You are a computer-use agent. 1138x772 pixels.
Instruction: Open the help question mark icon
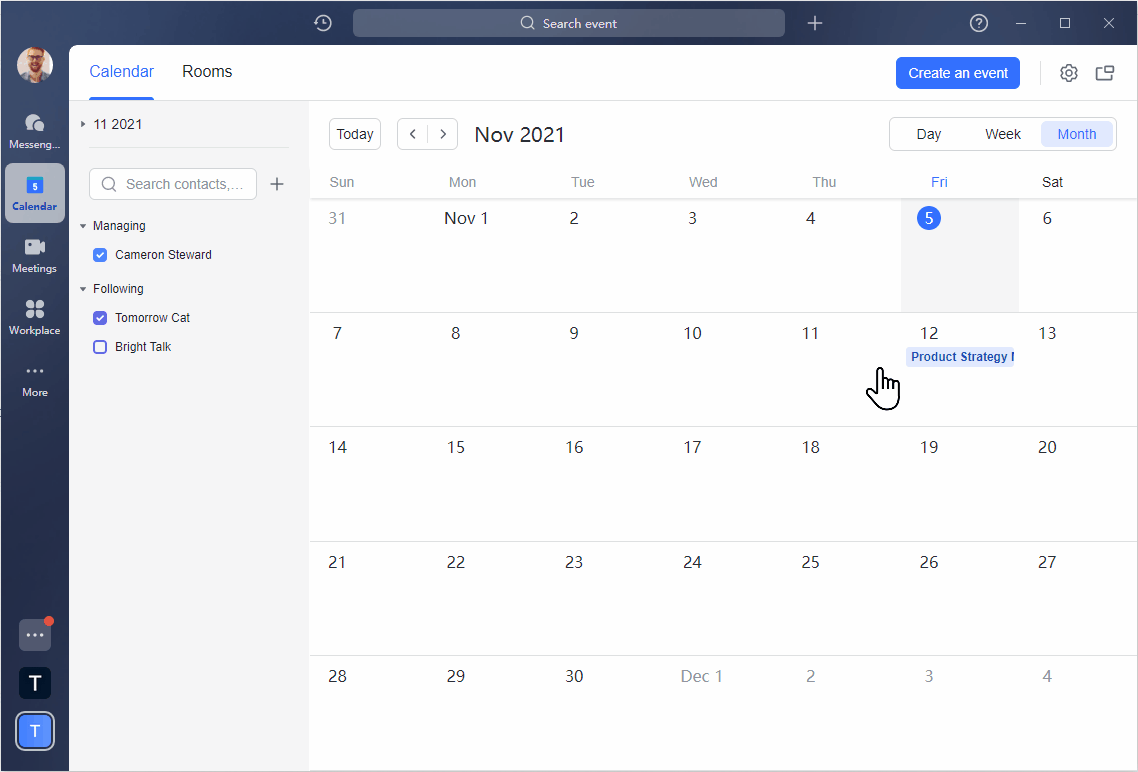tap(978, 23)
